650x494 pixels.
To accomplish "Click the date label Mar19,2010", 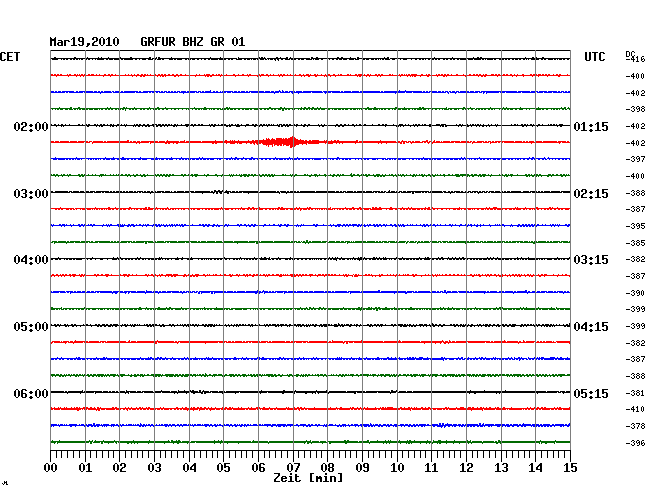I will tap(84, 42).
